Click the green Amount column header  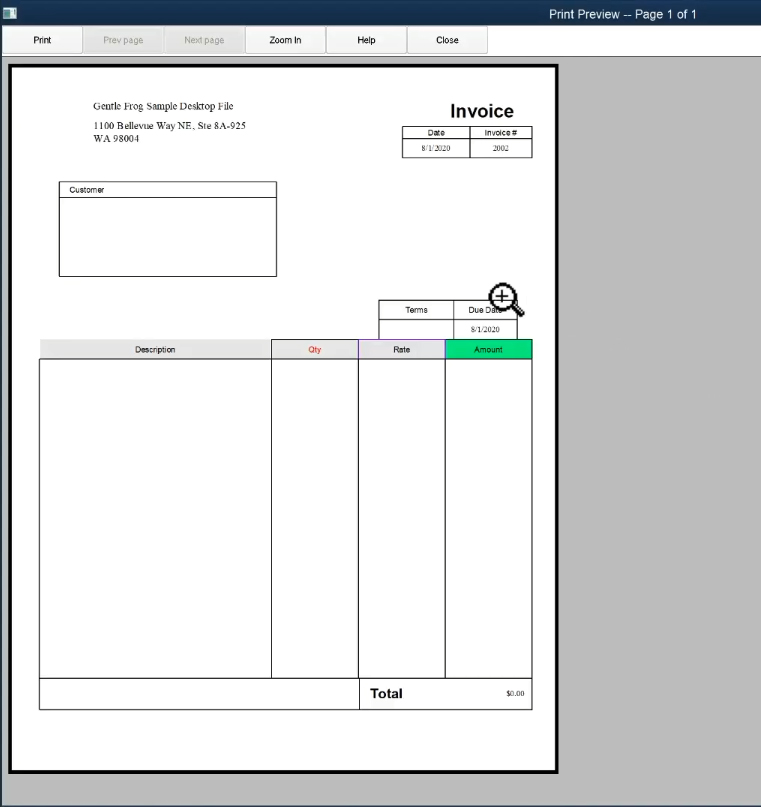[488, 349]
